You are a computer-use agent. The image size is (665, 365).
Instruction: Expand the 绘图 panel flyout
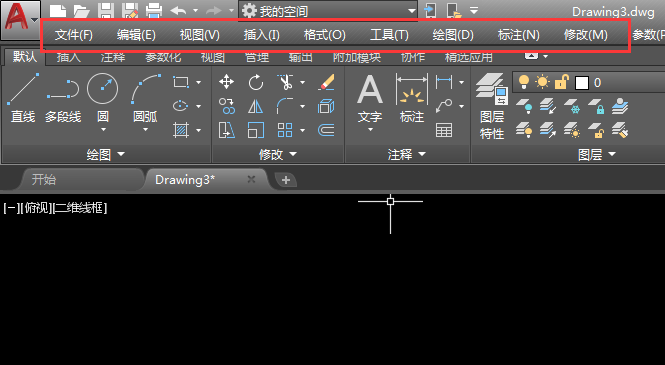click(x=105, y=154)
